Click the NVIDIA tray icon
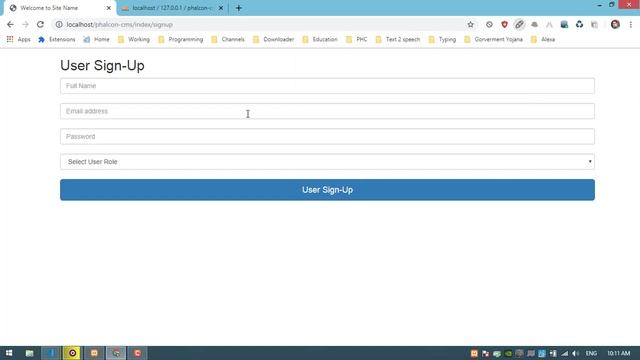Viewport: 640px width, 360px height. 508,353
